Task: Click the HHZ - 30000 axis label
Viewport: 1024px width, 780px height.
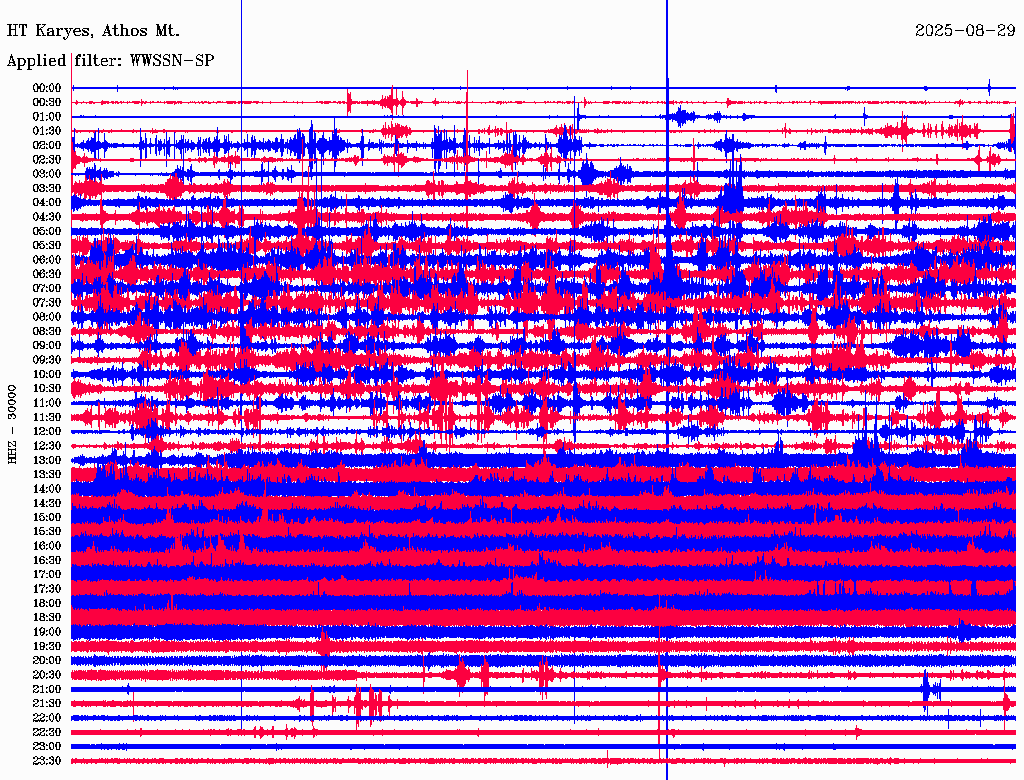Action: coord(12,423)
